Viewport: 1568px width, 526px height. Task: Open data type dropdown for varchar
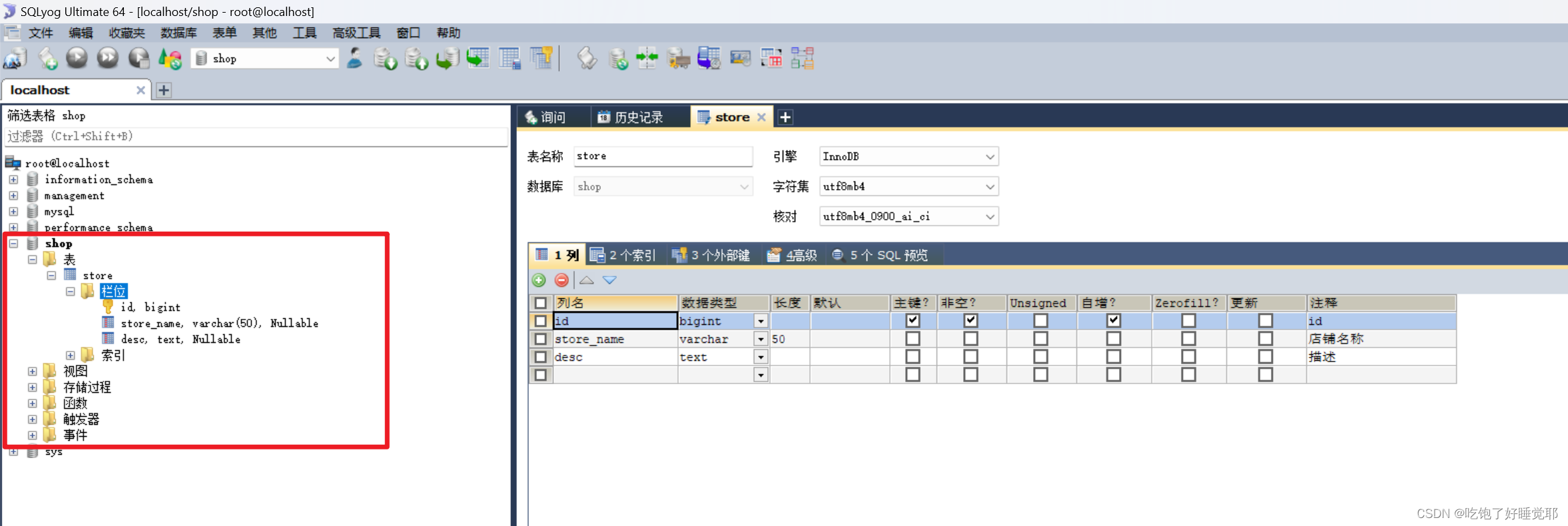coord(761,339)
